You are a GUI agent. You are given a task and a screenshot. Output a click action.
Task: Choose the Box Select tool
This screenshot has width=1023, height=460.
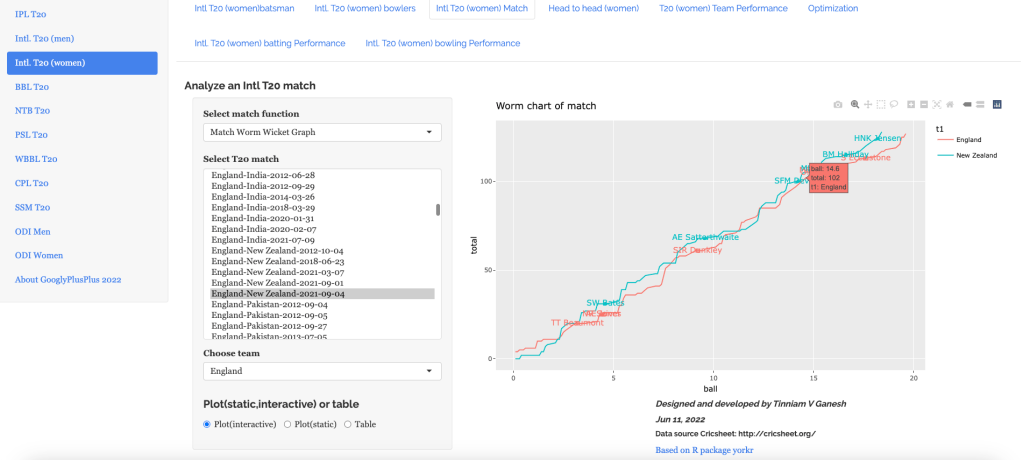point(881,105)
